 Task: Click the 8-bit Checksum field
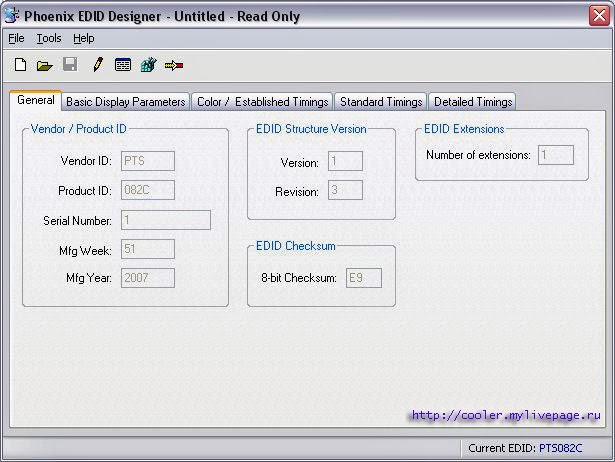[364, 278]
